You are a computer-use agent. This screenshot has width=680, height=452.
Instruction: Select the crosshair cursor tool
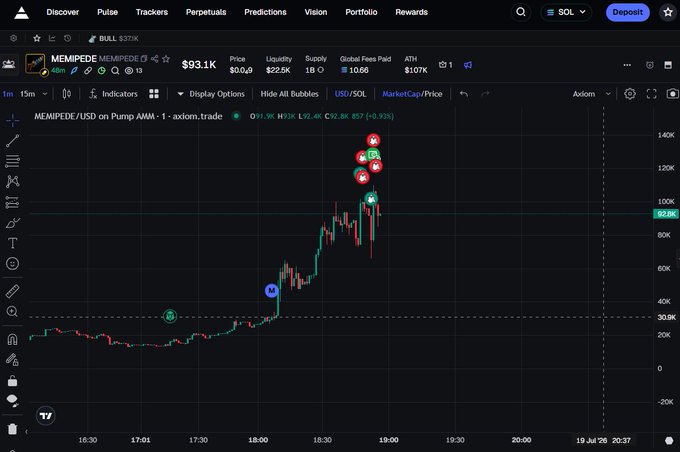[13, 120]
